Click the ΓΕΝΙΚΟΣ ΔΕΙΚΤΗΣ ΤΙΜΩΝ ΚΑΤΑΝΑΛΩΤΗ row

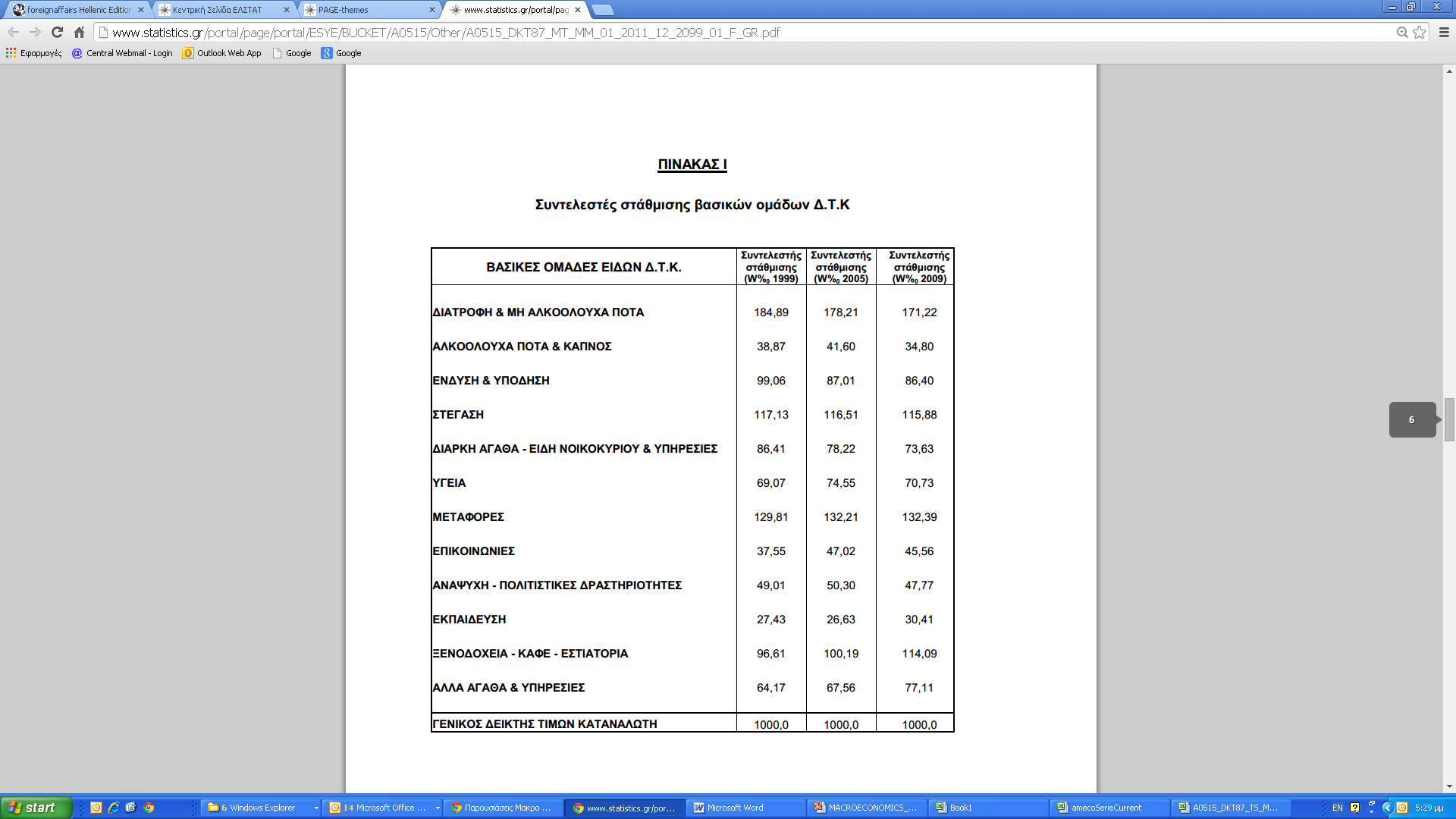pos(692,724)
